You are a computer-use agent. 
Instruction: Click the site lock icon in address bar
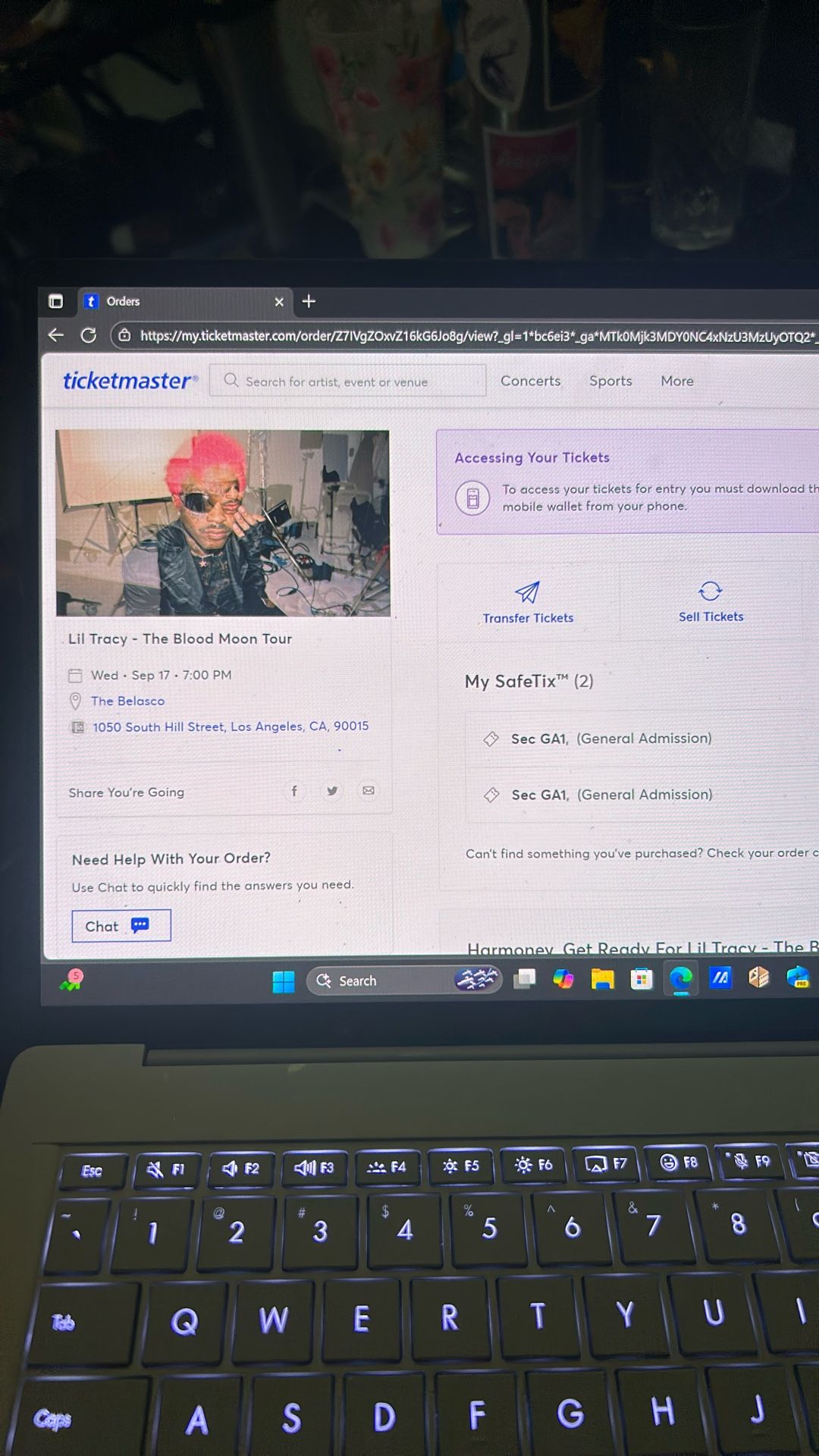pos(125,335)
